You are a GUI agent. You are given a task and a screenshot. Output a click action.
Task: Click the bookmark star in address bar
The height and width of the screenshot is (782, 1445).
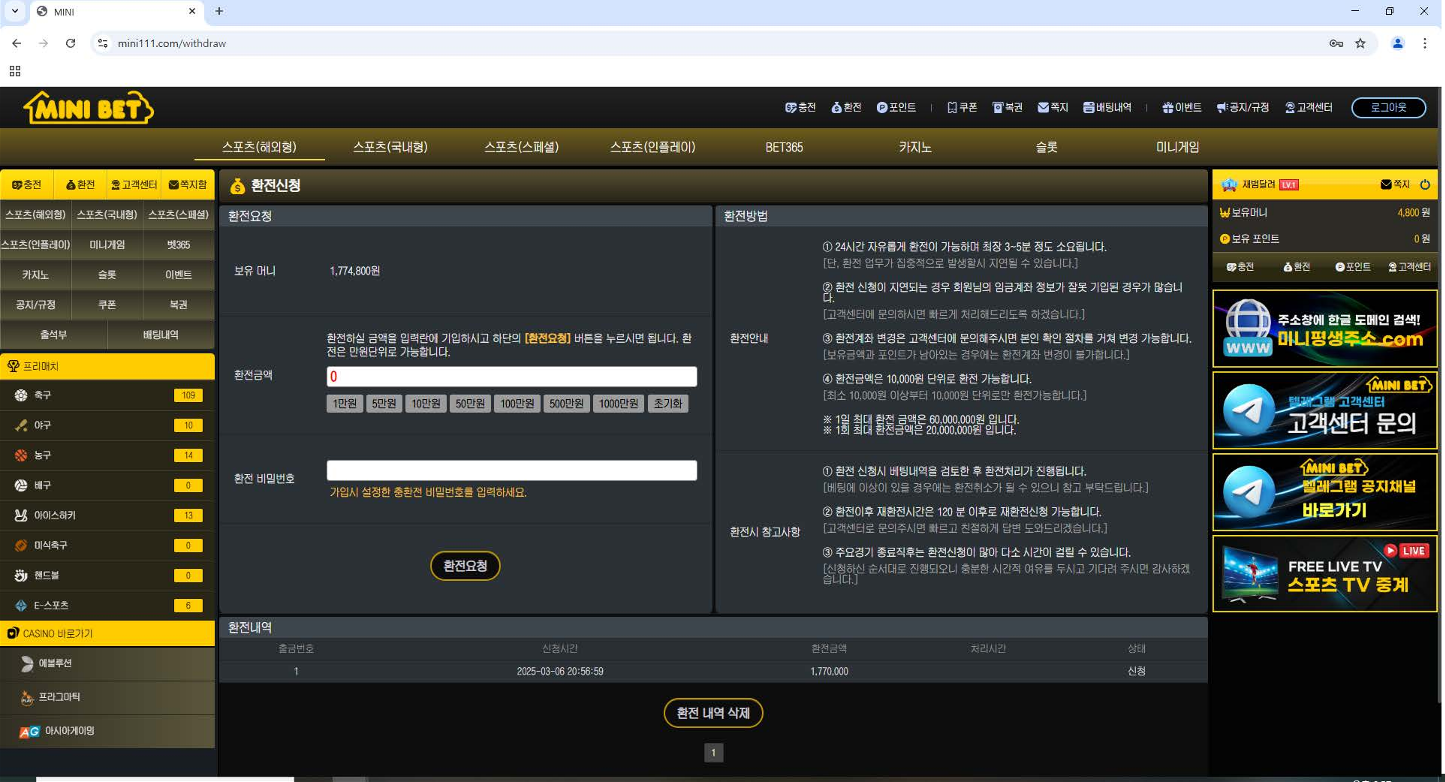1360,43
